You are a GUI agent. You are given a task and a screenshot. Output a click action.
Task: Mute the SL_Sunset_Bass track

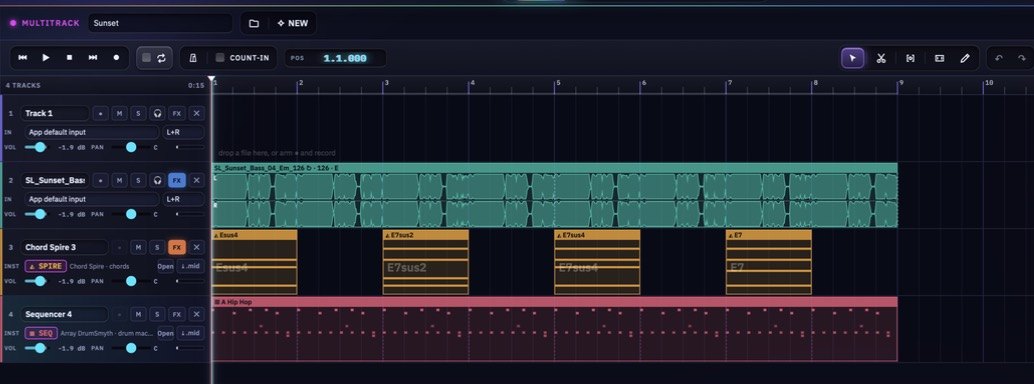[119, 180]
